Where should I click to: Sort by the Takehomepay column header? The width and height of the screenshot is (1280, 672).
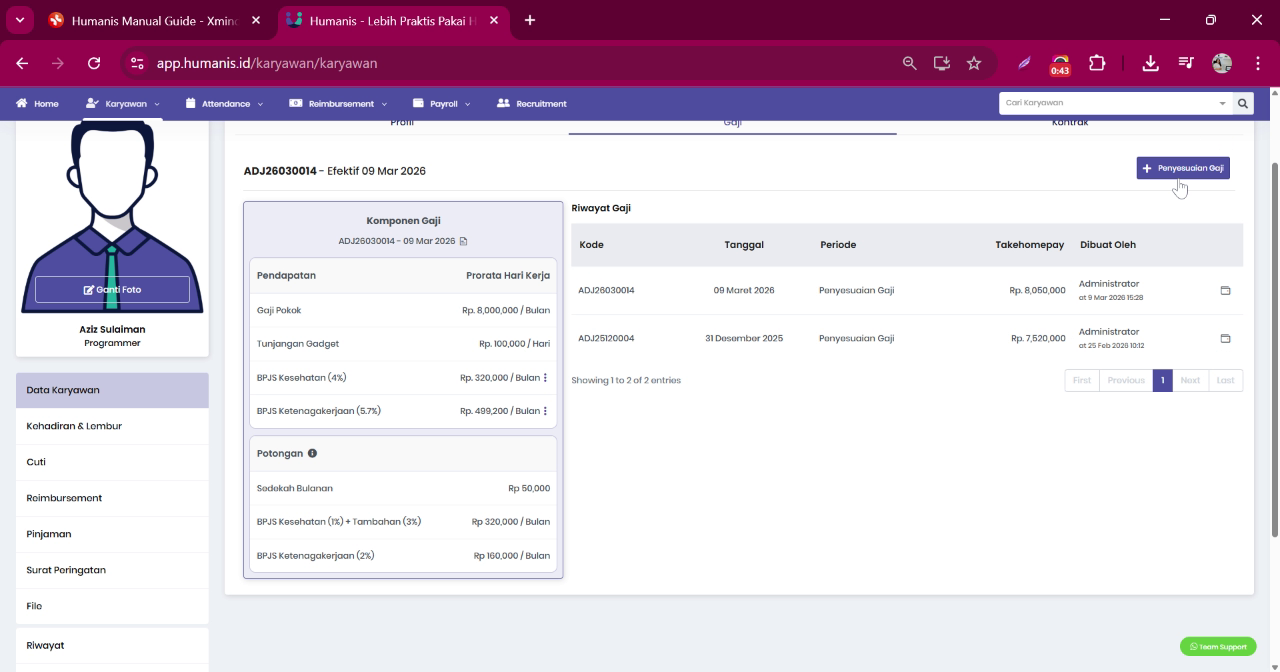coord(1030,245)
